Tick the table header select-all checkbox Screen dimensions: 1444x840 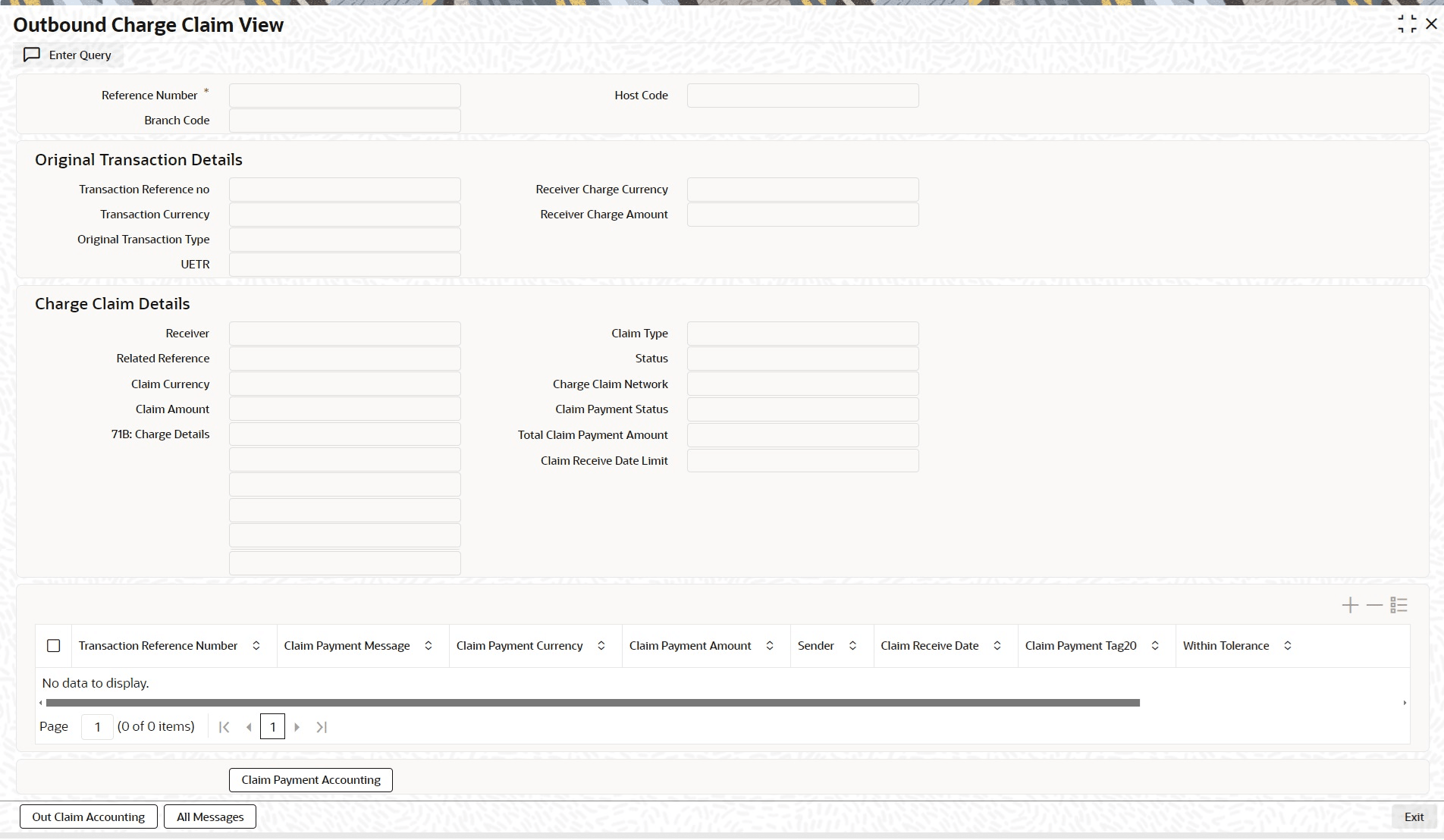click(x=54, y=646)
